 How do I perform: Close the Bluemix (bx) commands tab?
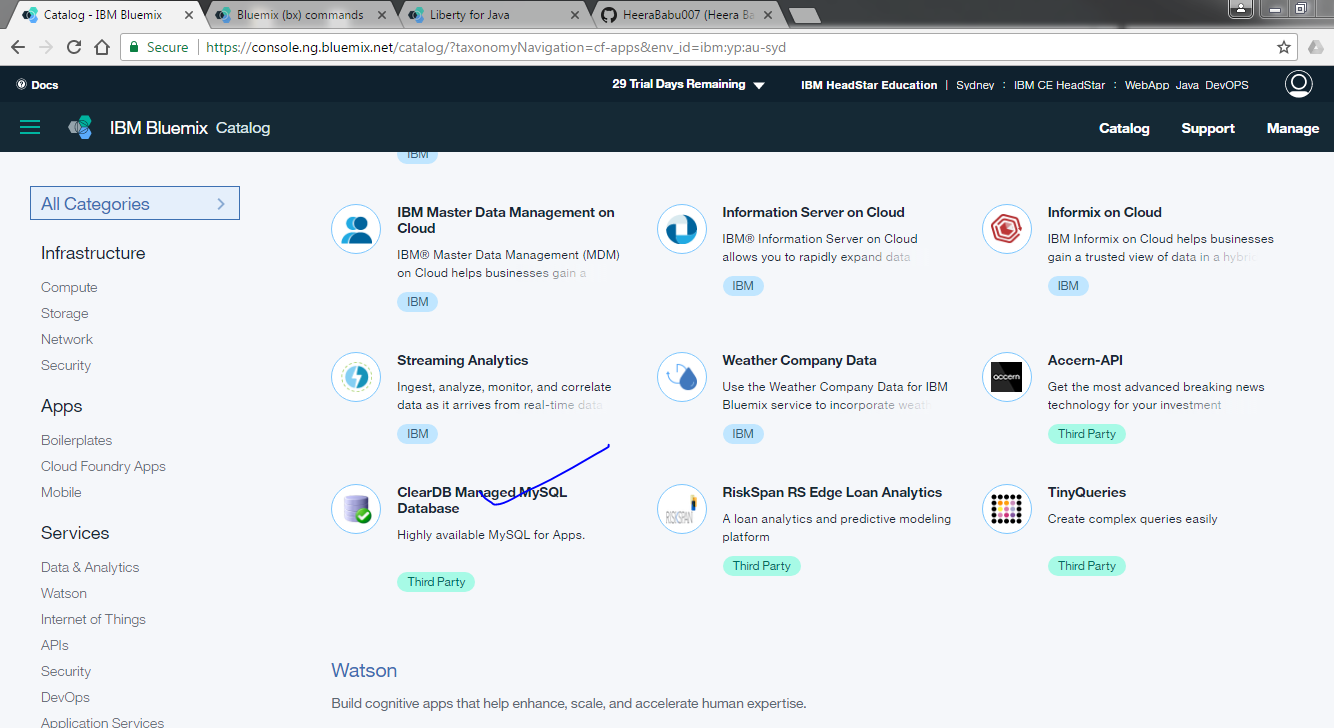pyautogui.click(x=381, y=15)
